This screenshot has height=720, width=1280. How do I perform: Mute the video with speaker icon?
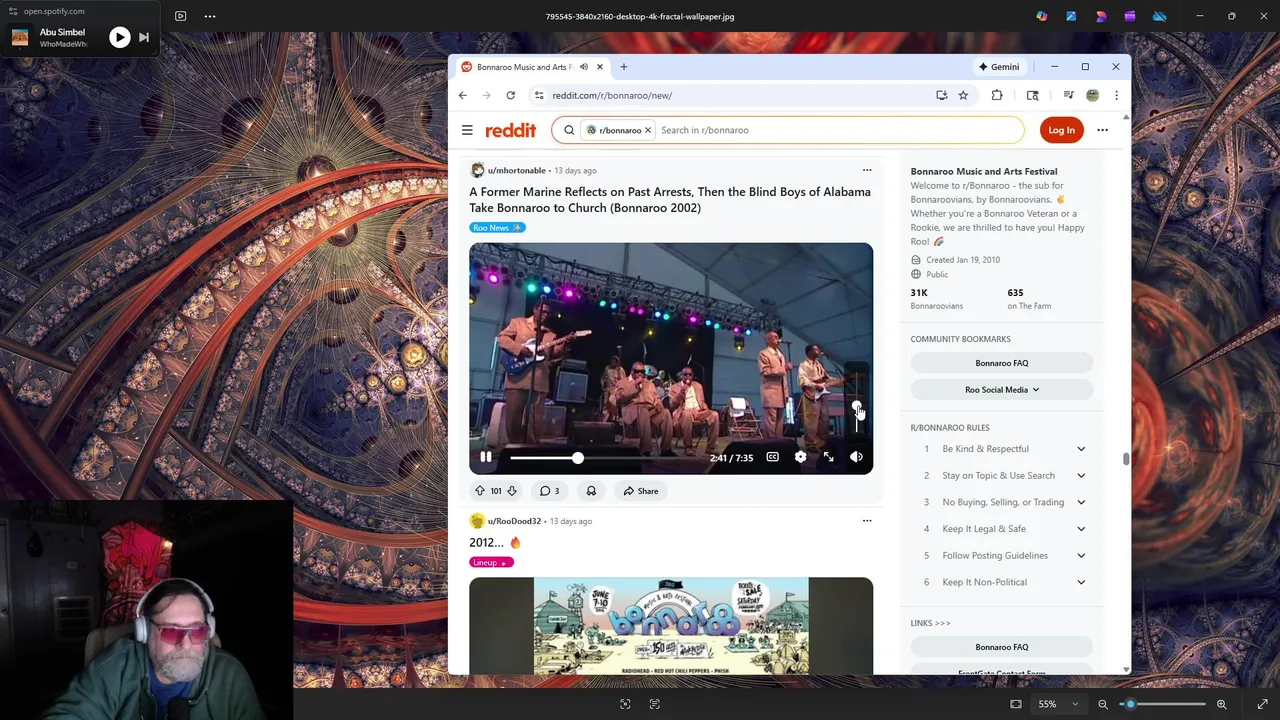856,457
